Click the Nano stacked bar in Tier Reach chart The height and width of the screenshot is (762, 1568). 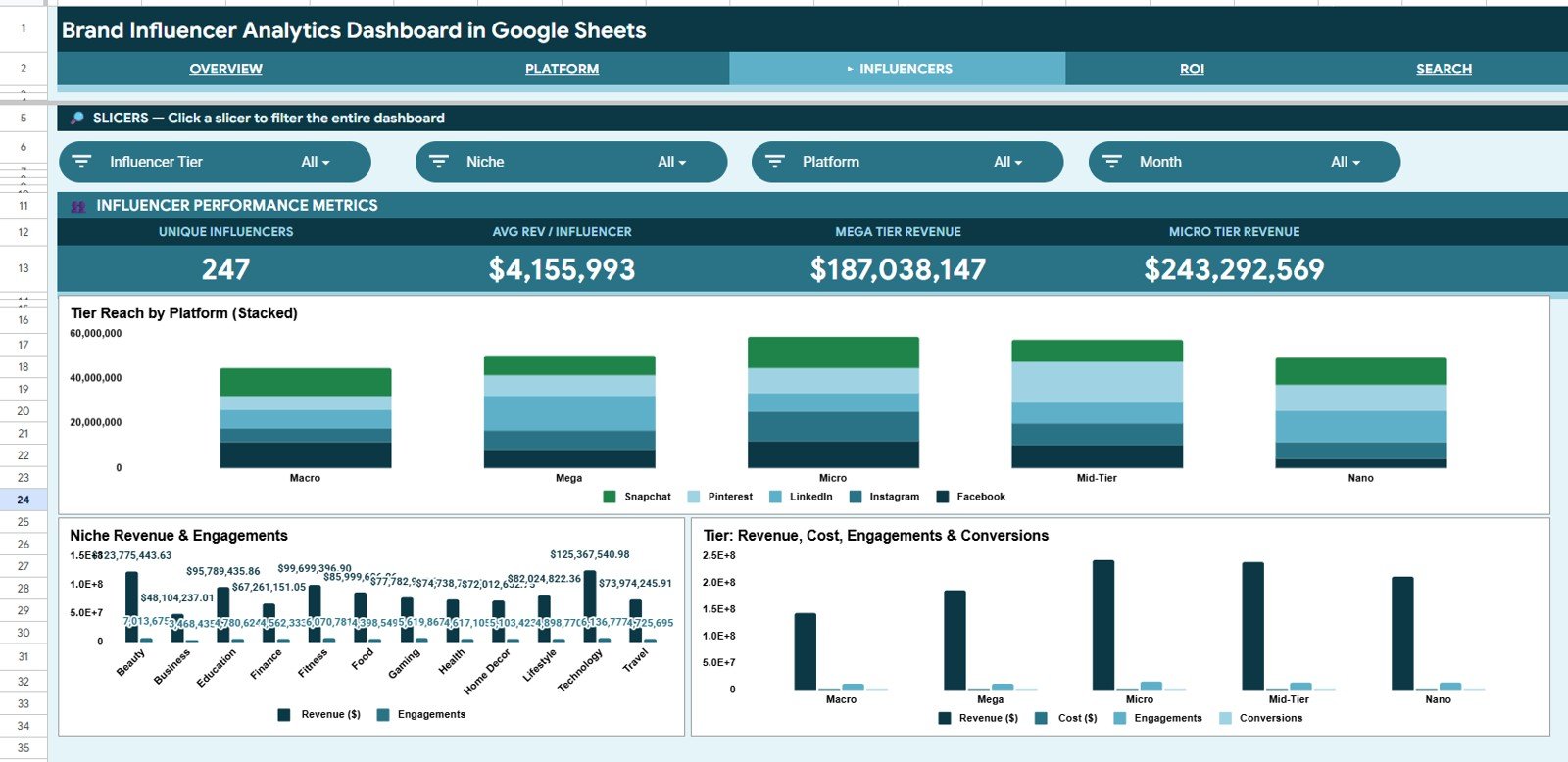click(x=1361, y=412)
